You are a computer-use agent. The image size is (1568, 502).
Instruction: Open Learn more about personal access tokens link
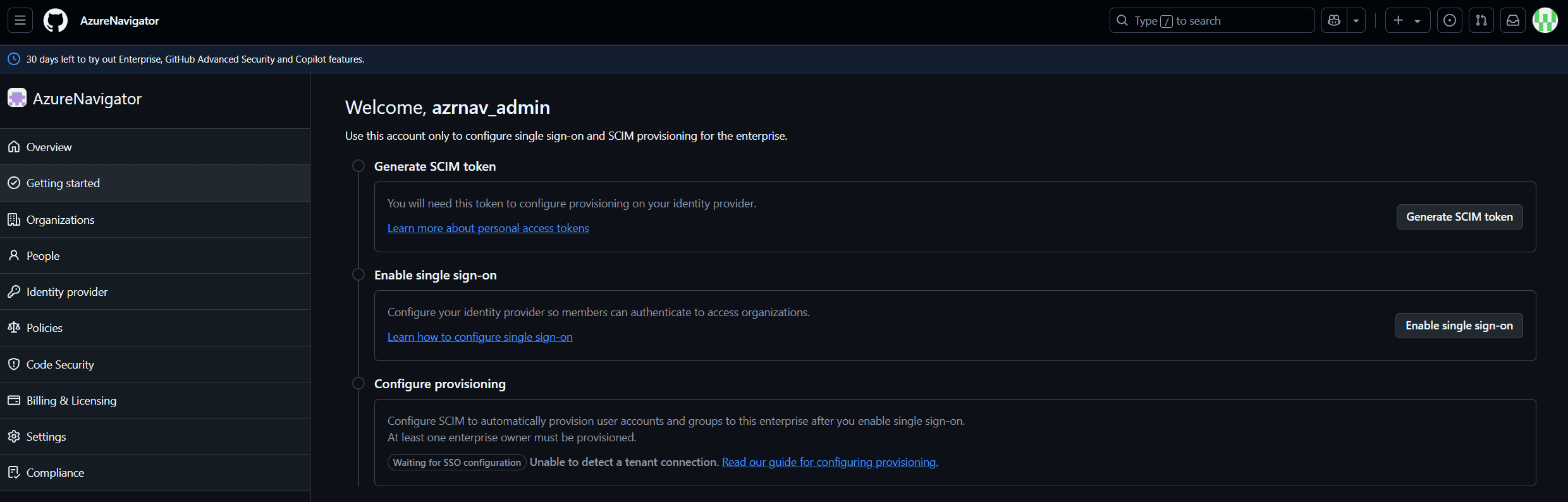tap(488, 228)
